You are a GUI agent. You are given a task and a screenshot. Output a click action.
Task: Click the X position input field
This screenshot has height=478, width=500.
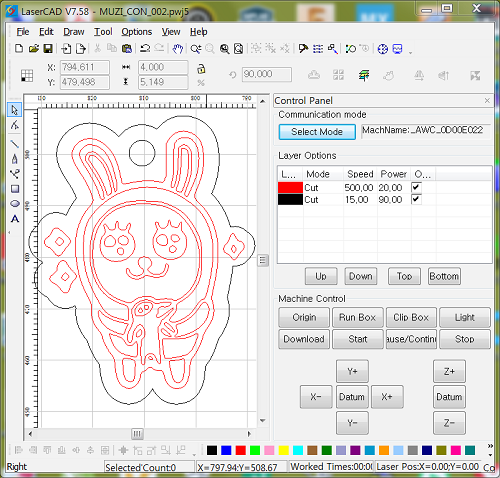point(85,67)
